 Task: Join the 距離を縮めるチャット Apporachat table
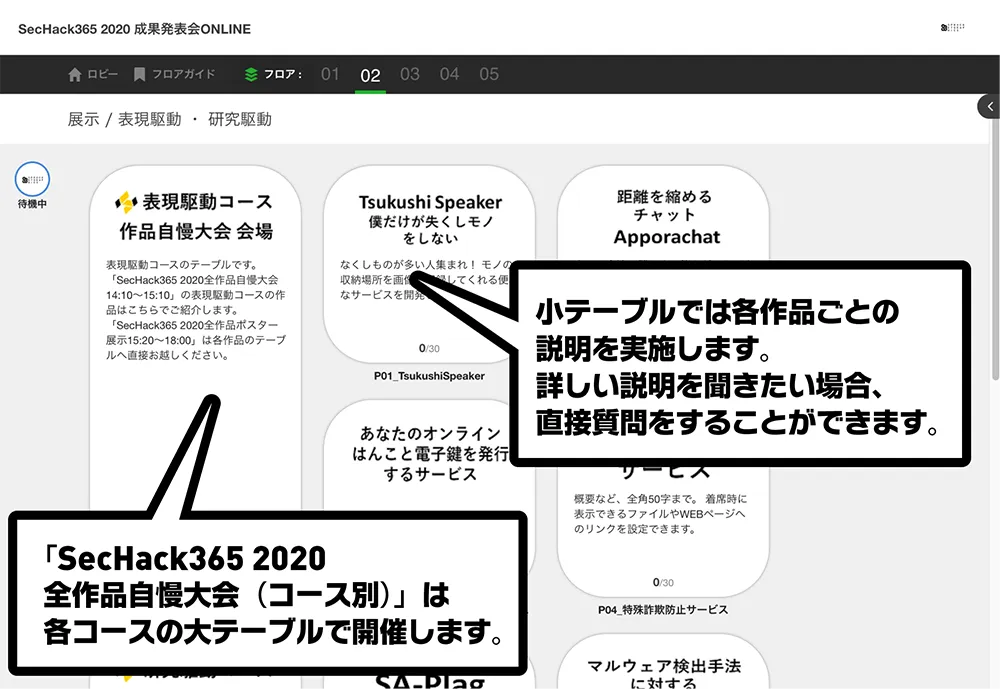point(663,214)
